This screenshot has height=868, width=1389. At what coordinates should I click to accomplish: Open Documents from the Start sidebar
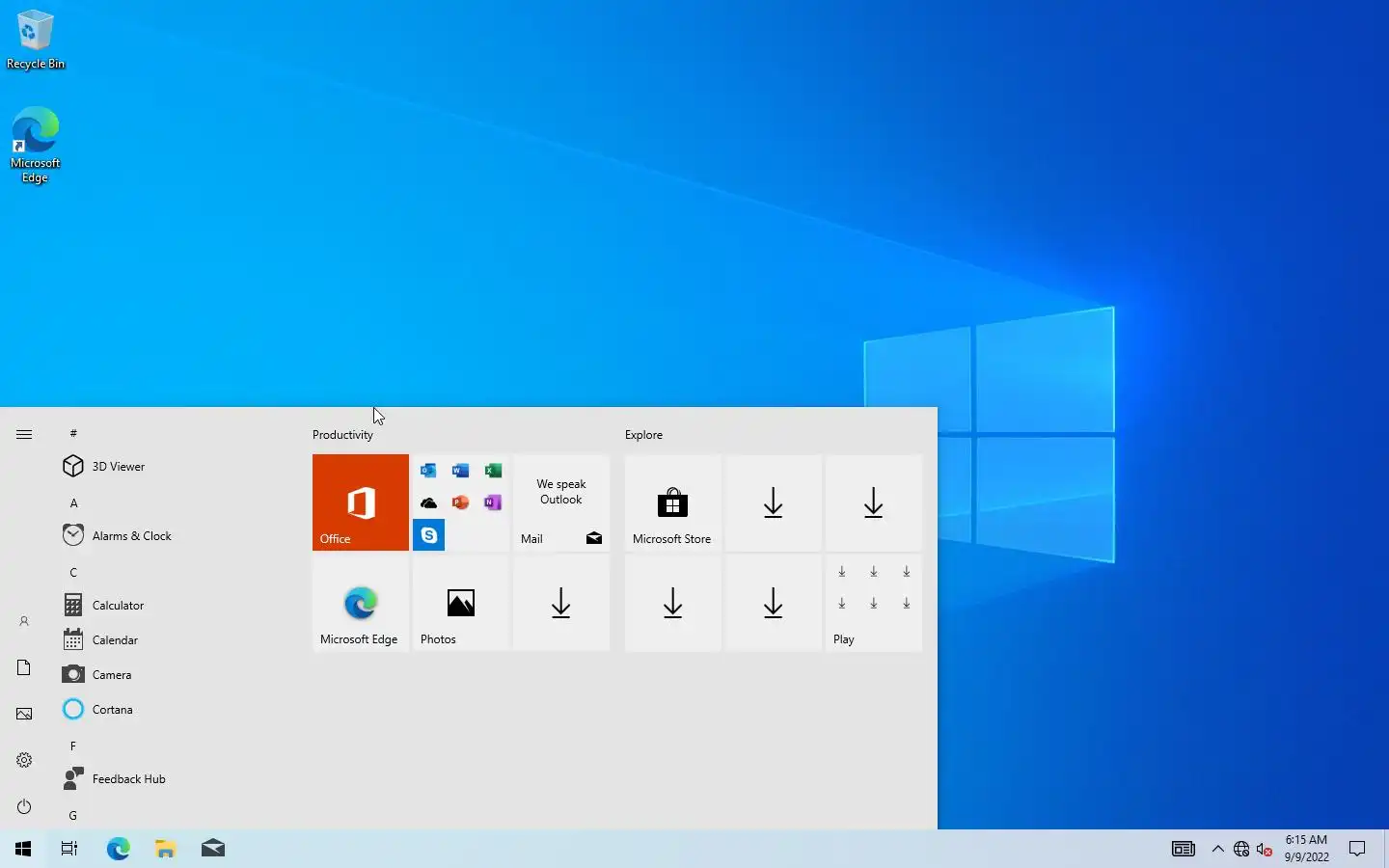coord(24,668)
